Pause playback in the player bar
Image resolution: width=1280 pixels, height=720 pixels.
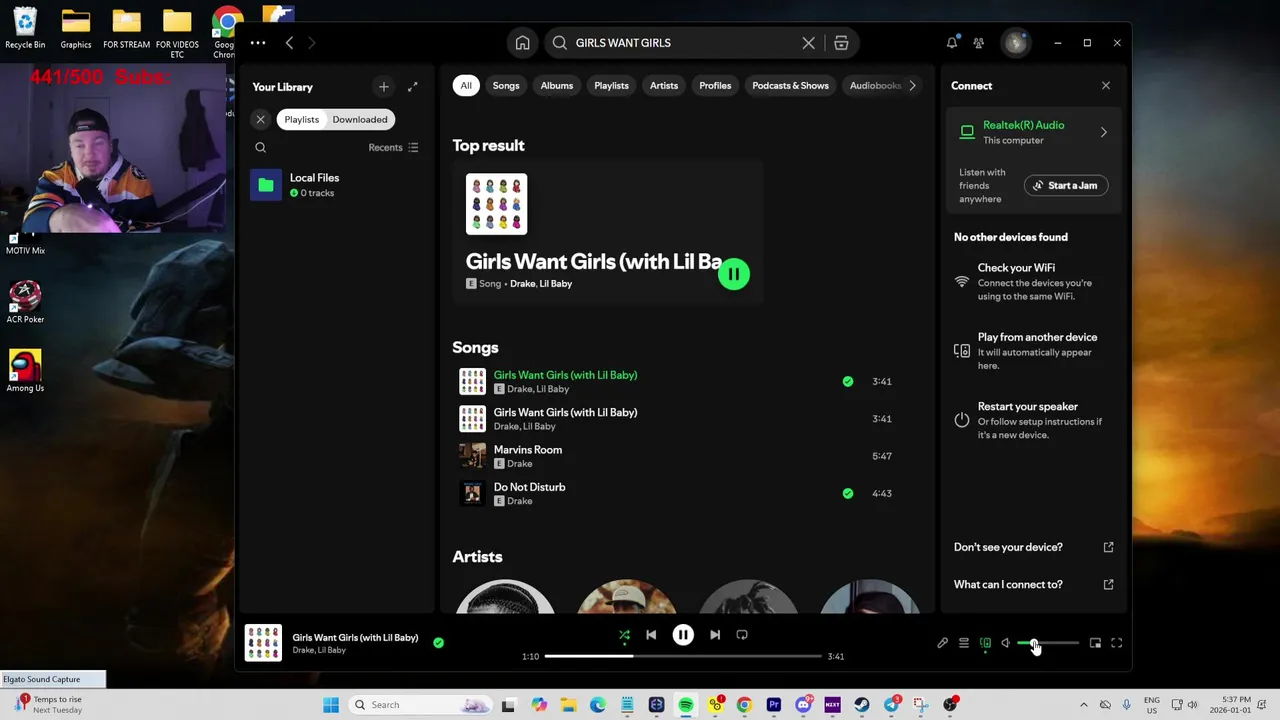coord(683,635)
